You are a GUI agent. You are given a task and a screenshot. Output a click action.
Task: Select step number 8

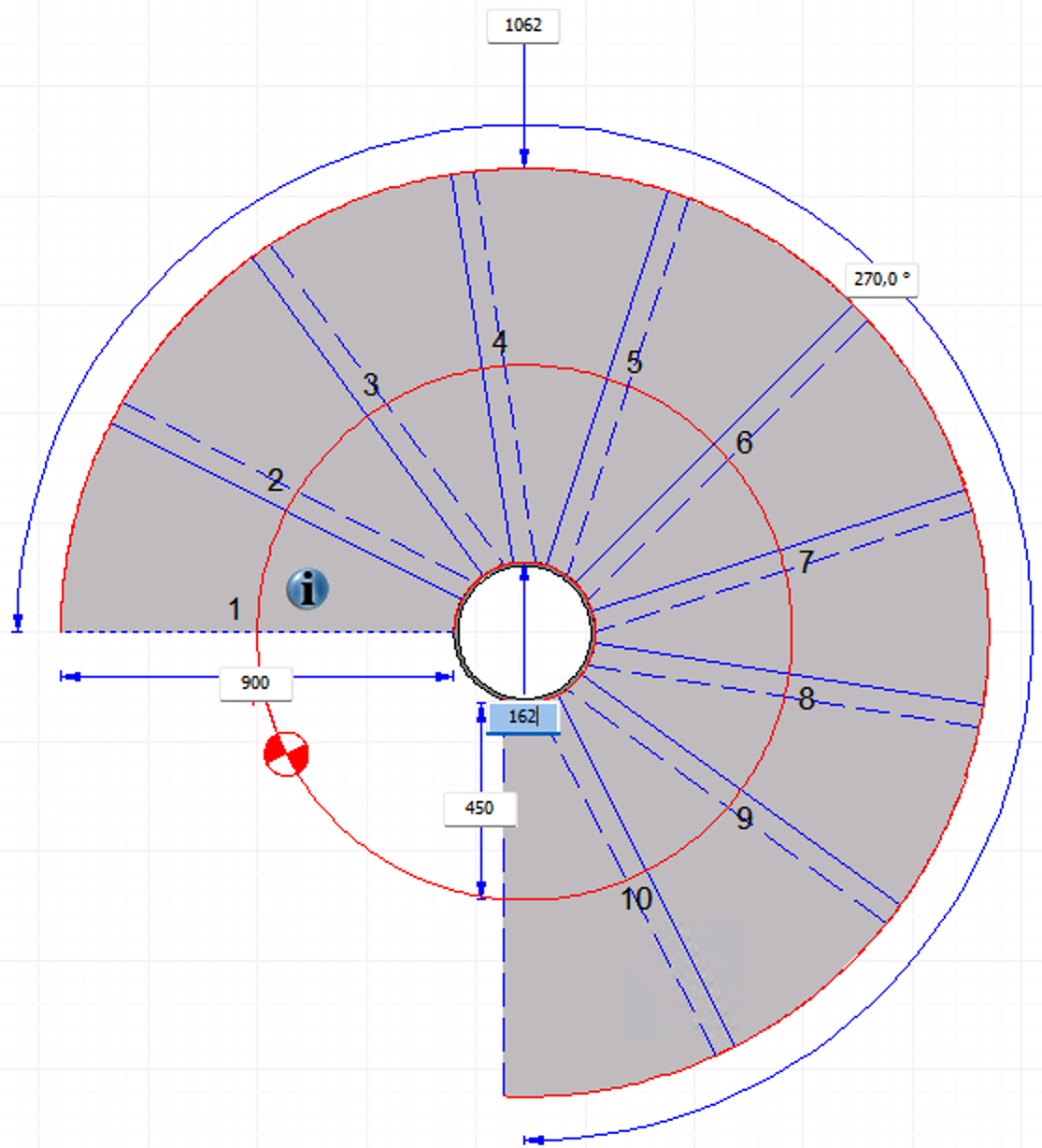point(806,698)
